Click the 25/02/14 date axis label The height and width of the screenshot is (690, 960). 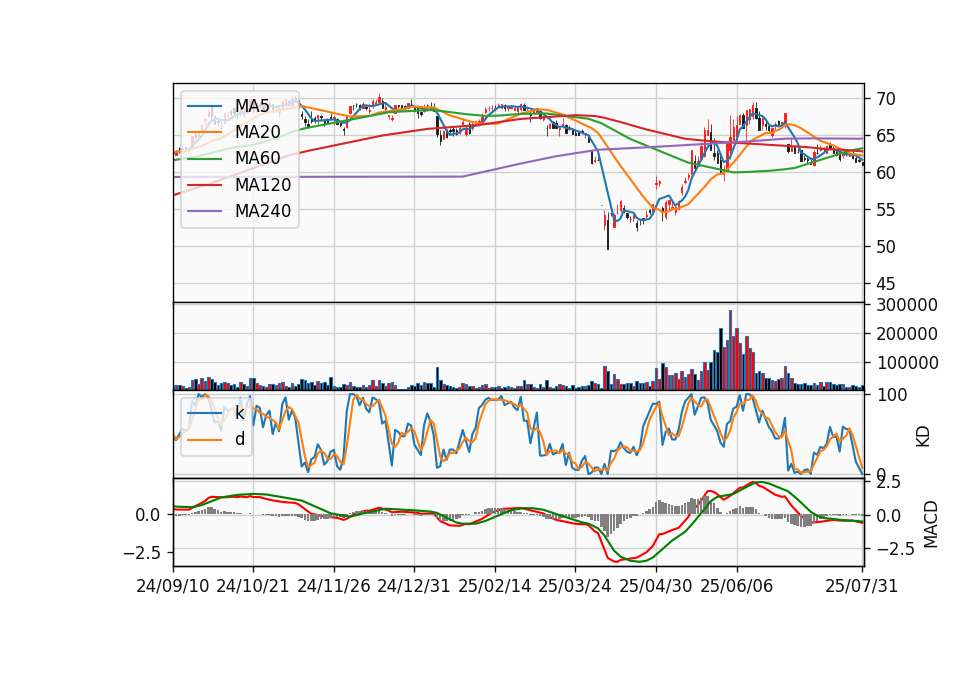click(495, 586)
